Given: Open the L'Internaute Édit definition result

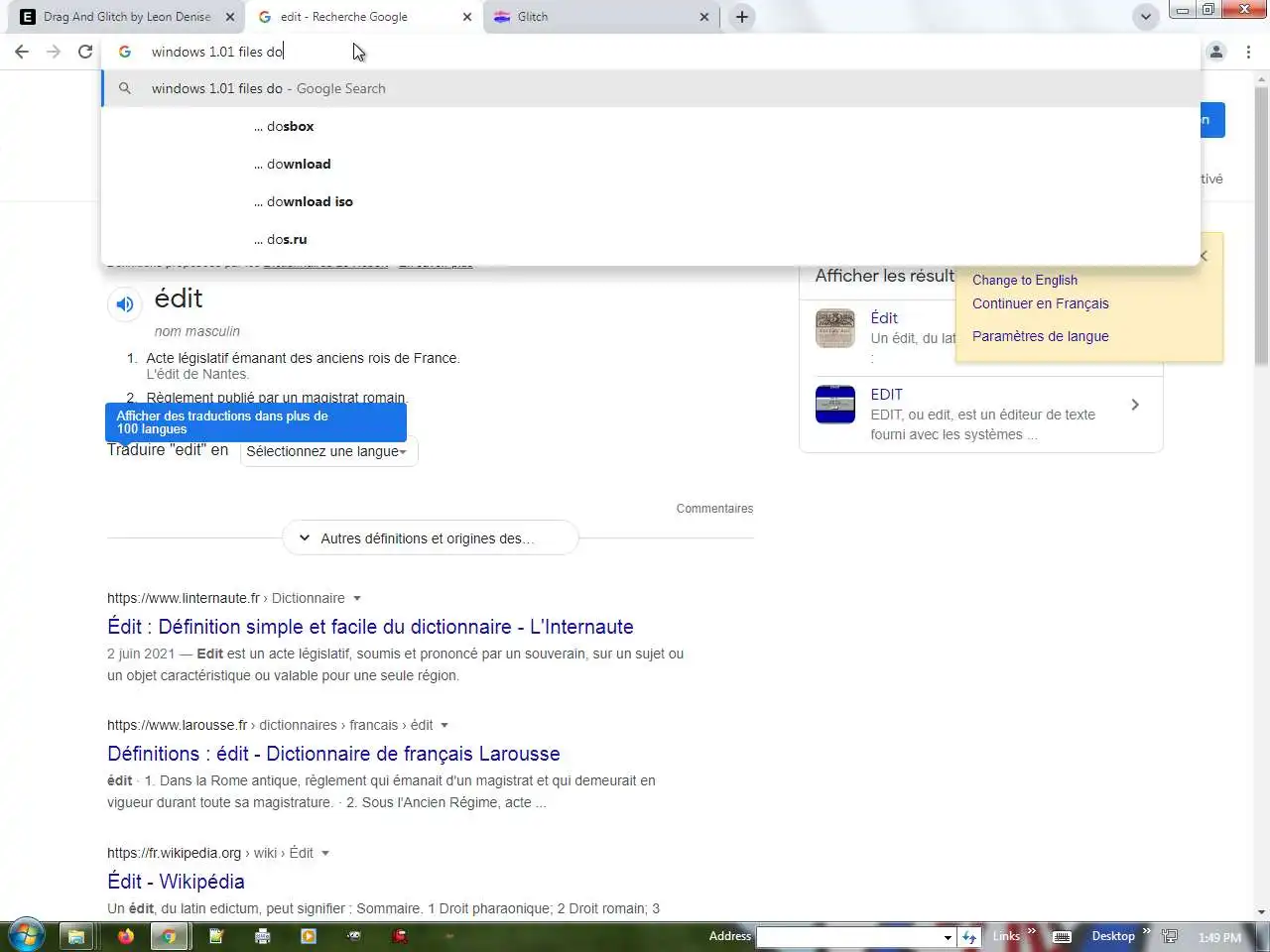Looking at the screenshot, I should (370, 627).
